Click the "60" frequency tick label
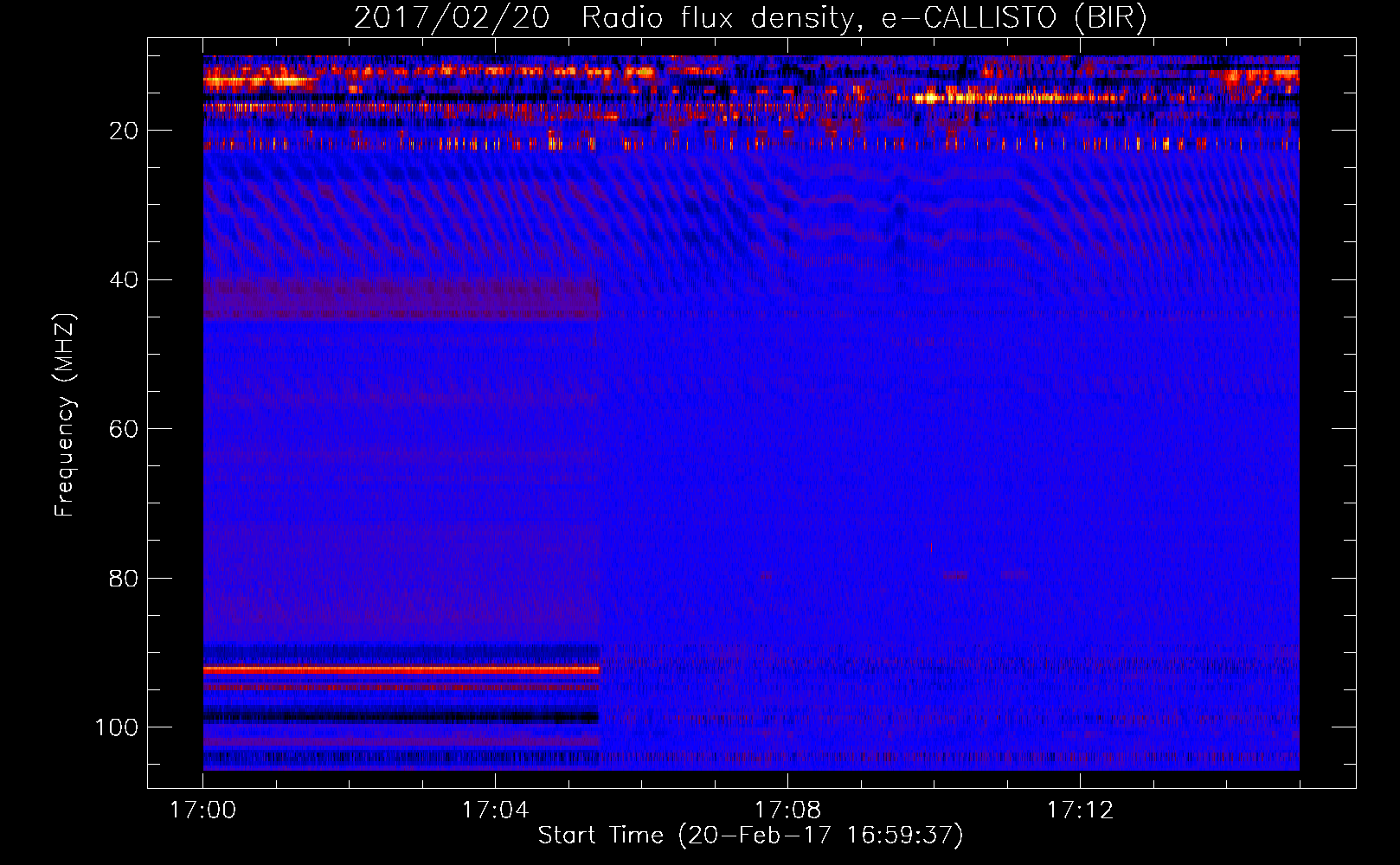This screenshot has width=1400, height=865. coord(124,429)
